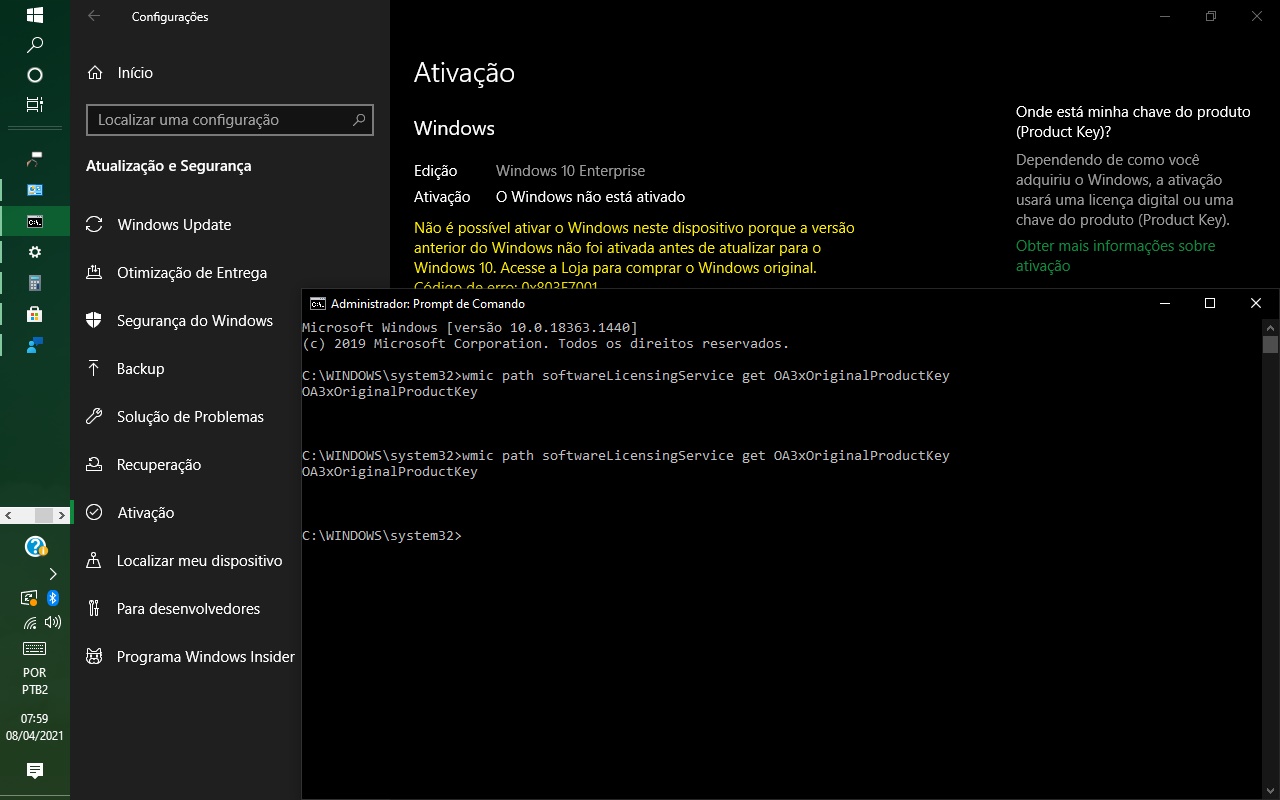
Task: Open the Snipping tool taskbar icon
Action: pos(35,158)
